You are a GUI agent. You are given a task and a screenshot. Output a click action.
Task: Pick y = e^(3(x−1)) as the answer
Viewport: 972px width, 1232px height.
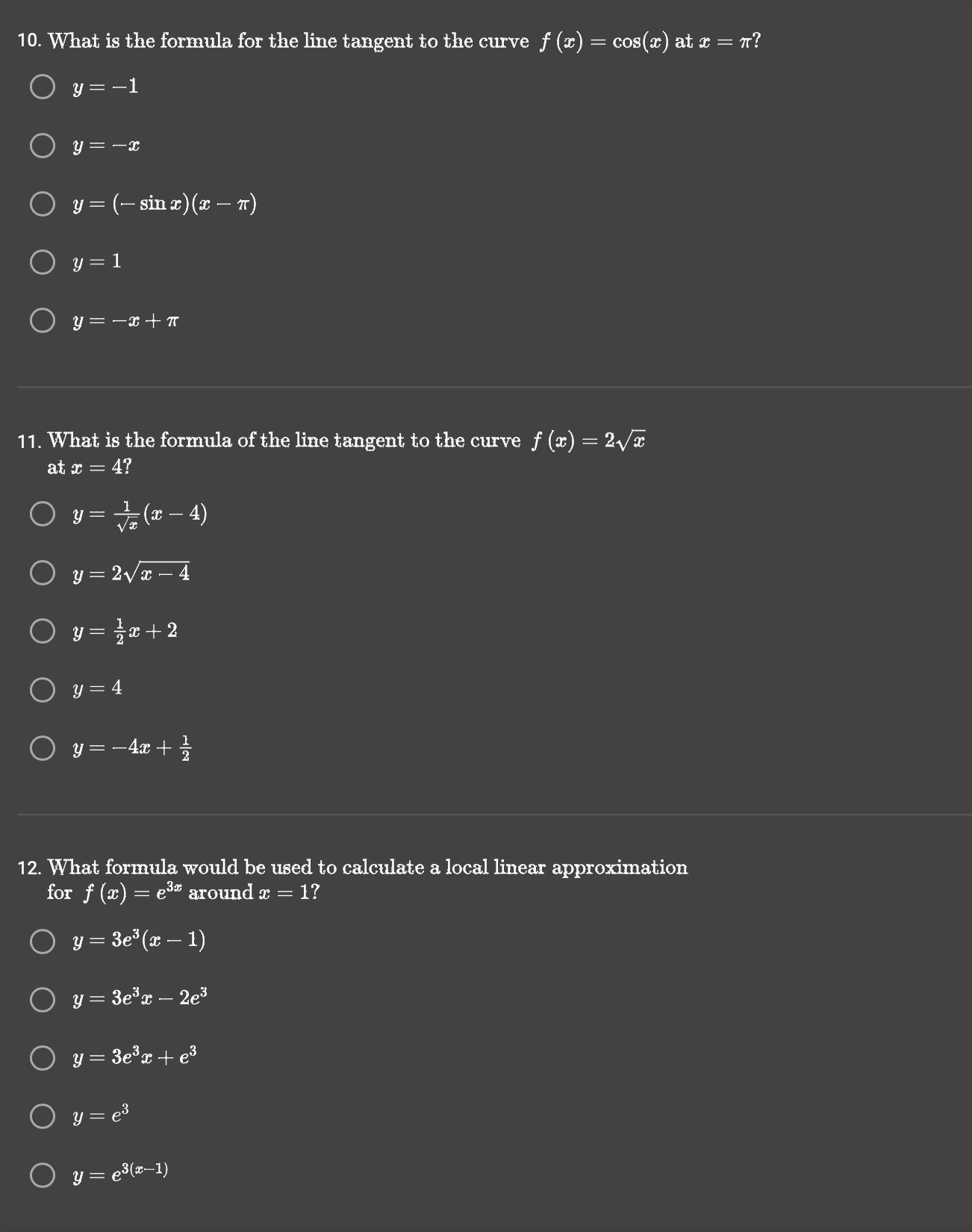43,1174
